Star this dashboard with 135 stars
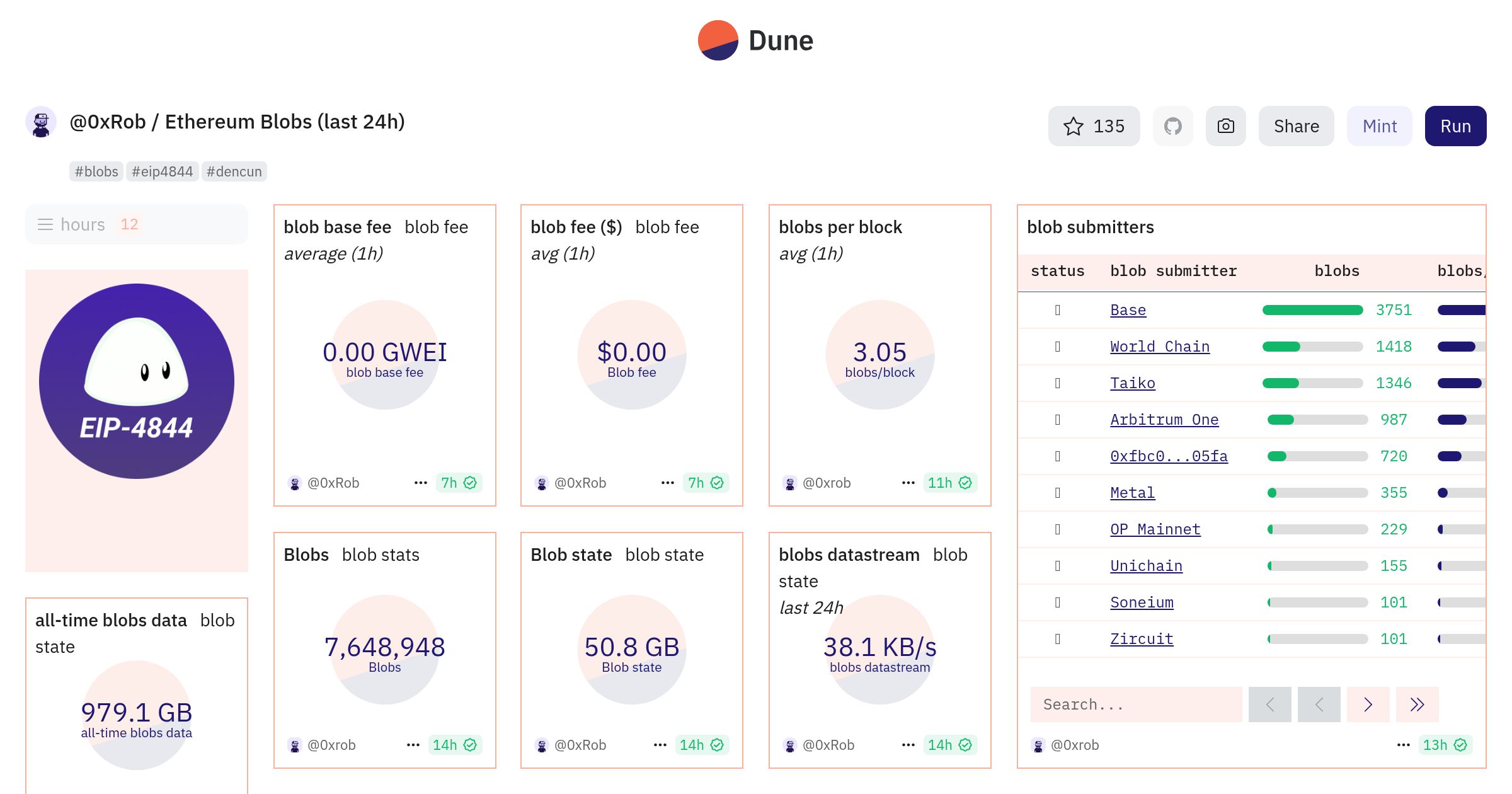The height and width of the screenshot is (794, 1512). (1094, 126)
